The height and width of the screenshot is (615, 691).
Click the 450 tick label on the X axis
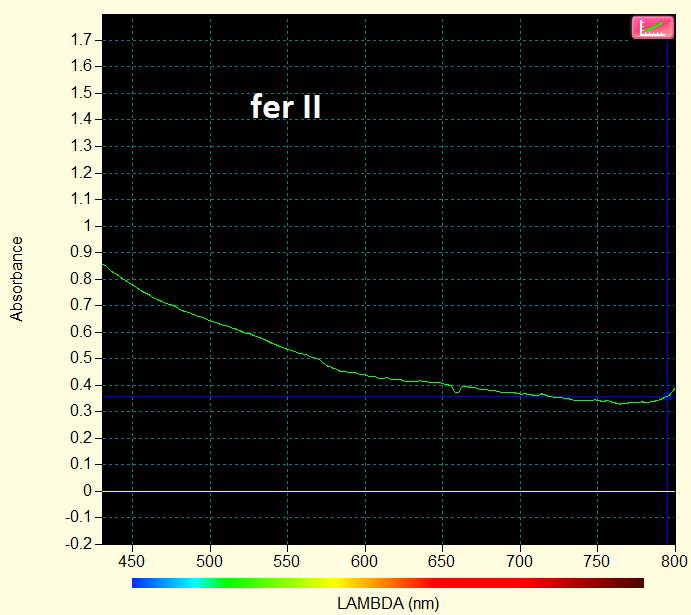coord(132,561)
